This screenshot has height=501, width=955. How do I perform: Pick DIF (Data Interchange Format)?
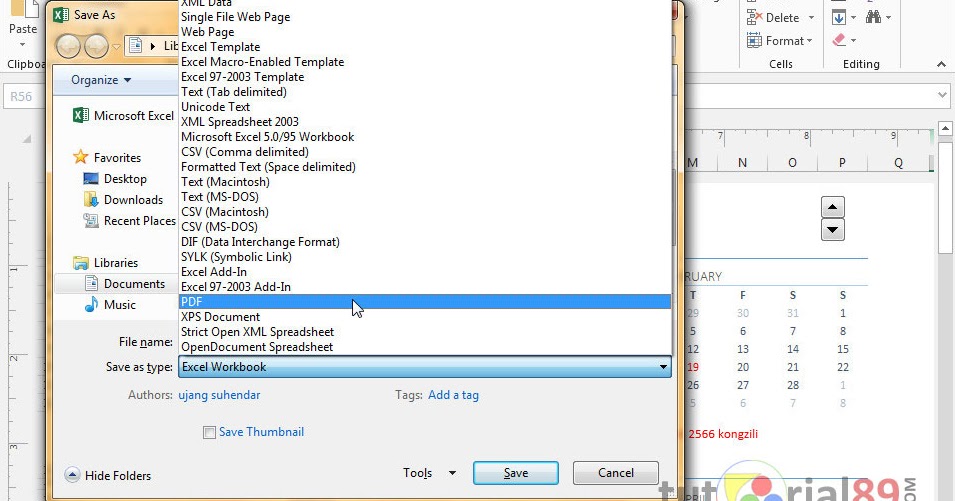point(425,242)
